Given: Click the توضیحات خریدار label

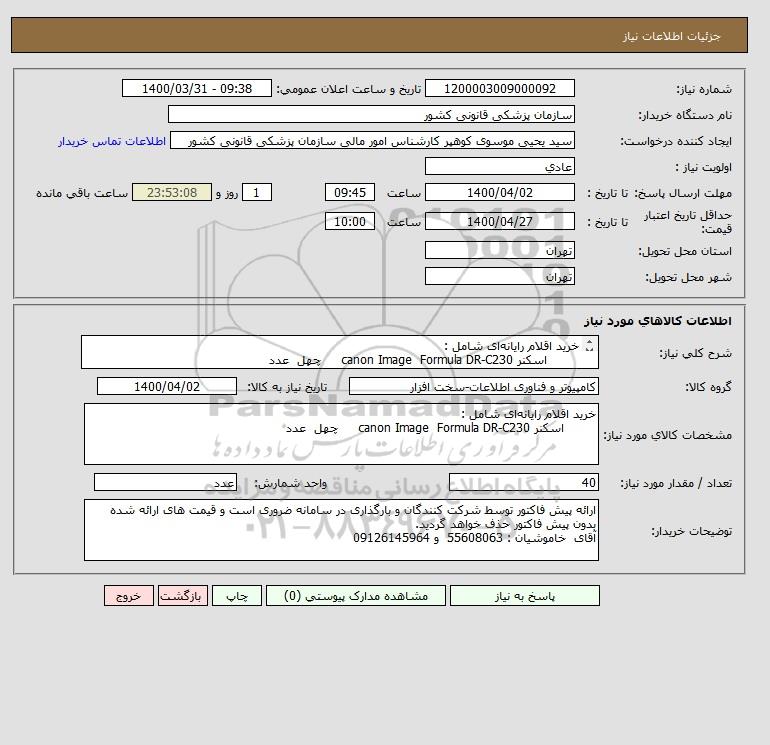Looking at the screenshot, I should [691, 531].
